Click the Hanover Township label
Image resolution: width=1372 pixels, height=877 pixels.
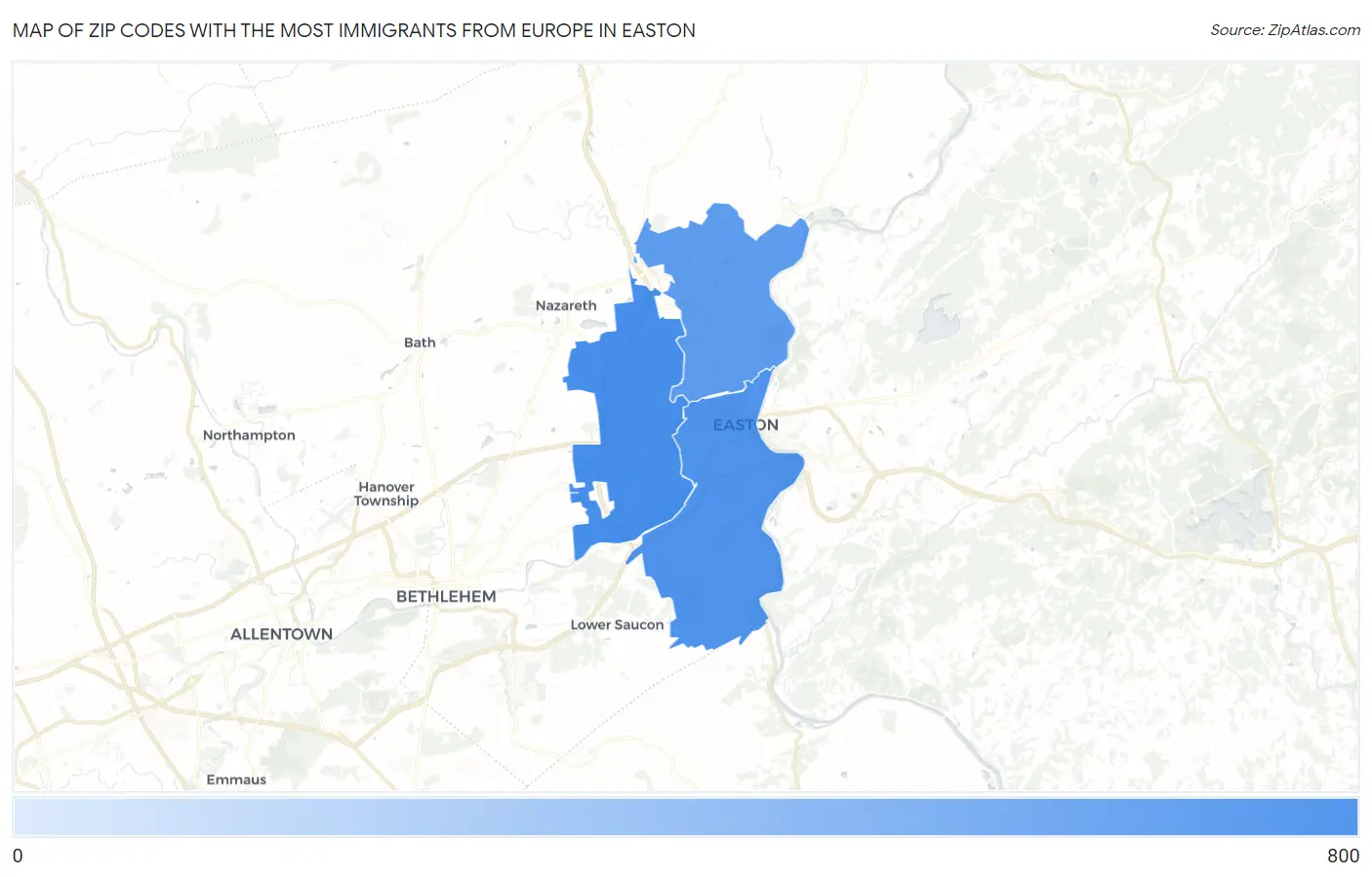tap(386, 494)
